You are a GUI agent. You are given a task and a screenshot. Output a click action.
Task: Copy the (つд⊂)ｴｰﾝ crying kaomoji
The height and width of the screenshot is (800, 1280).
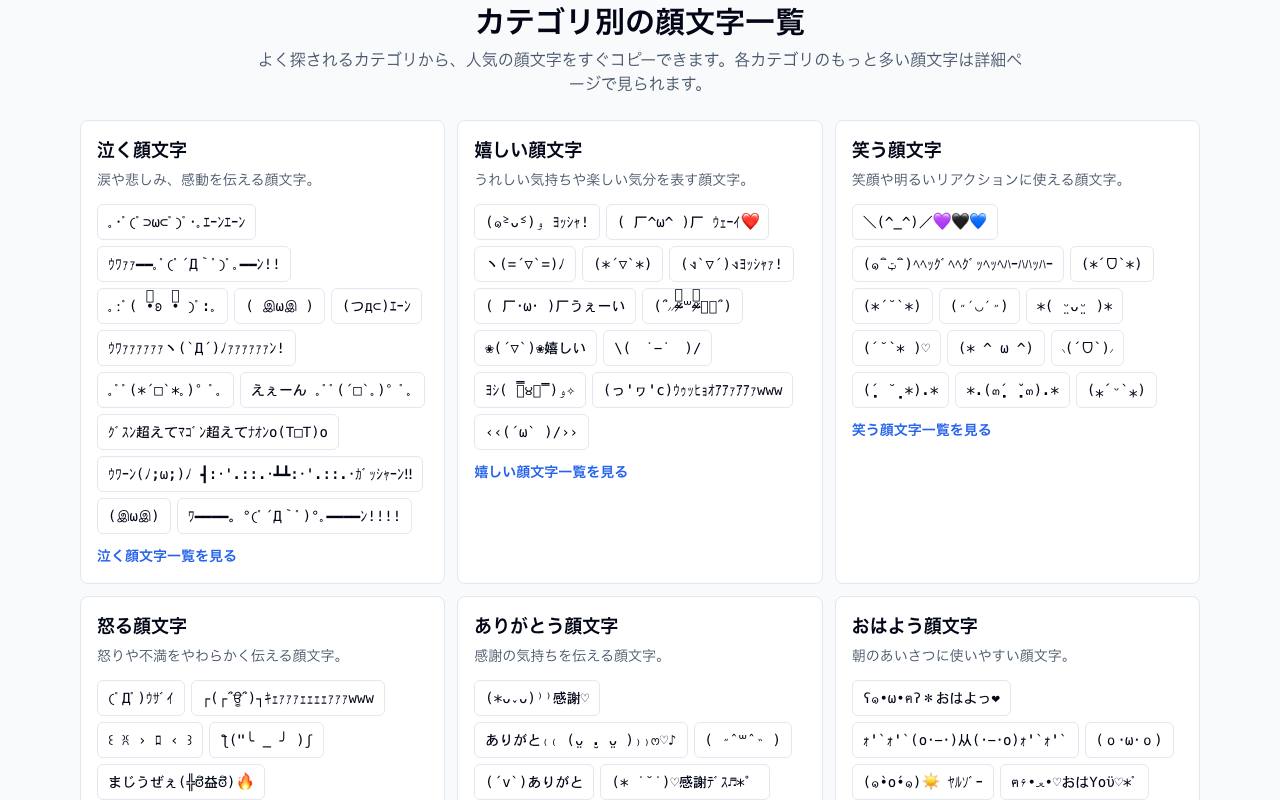376,306
